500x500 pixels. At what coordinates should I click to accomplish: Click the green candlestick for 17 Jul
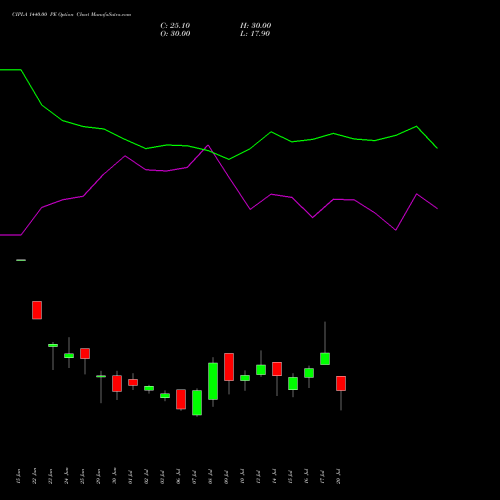click(325, 359)
